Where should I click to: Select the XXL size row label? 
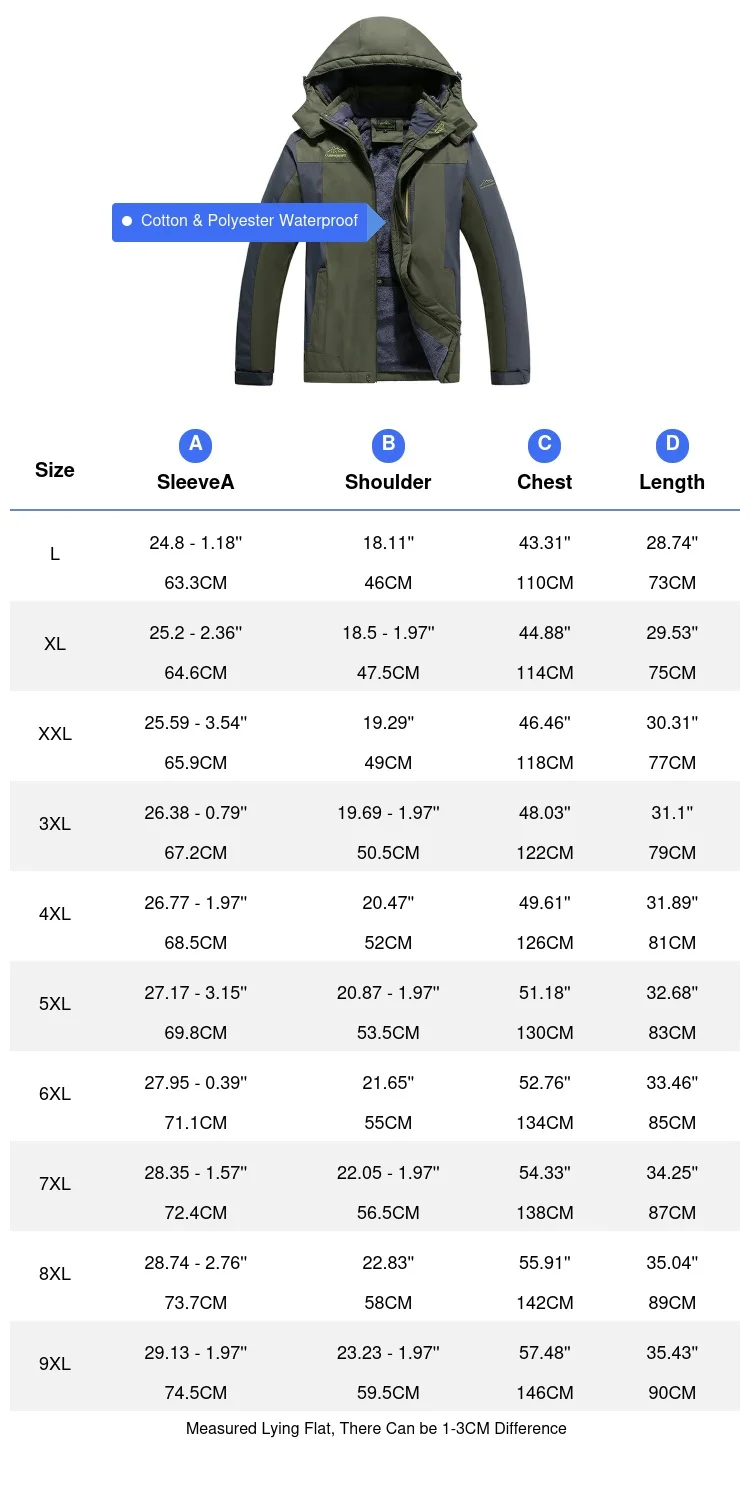55,734
